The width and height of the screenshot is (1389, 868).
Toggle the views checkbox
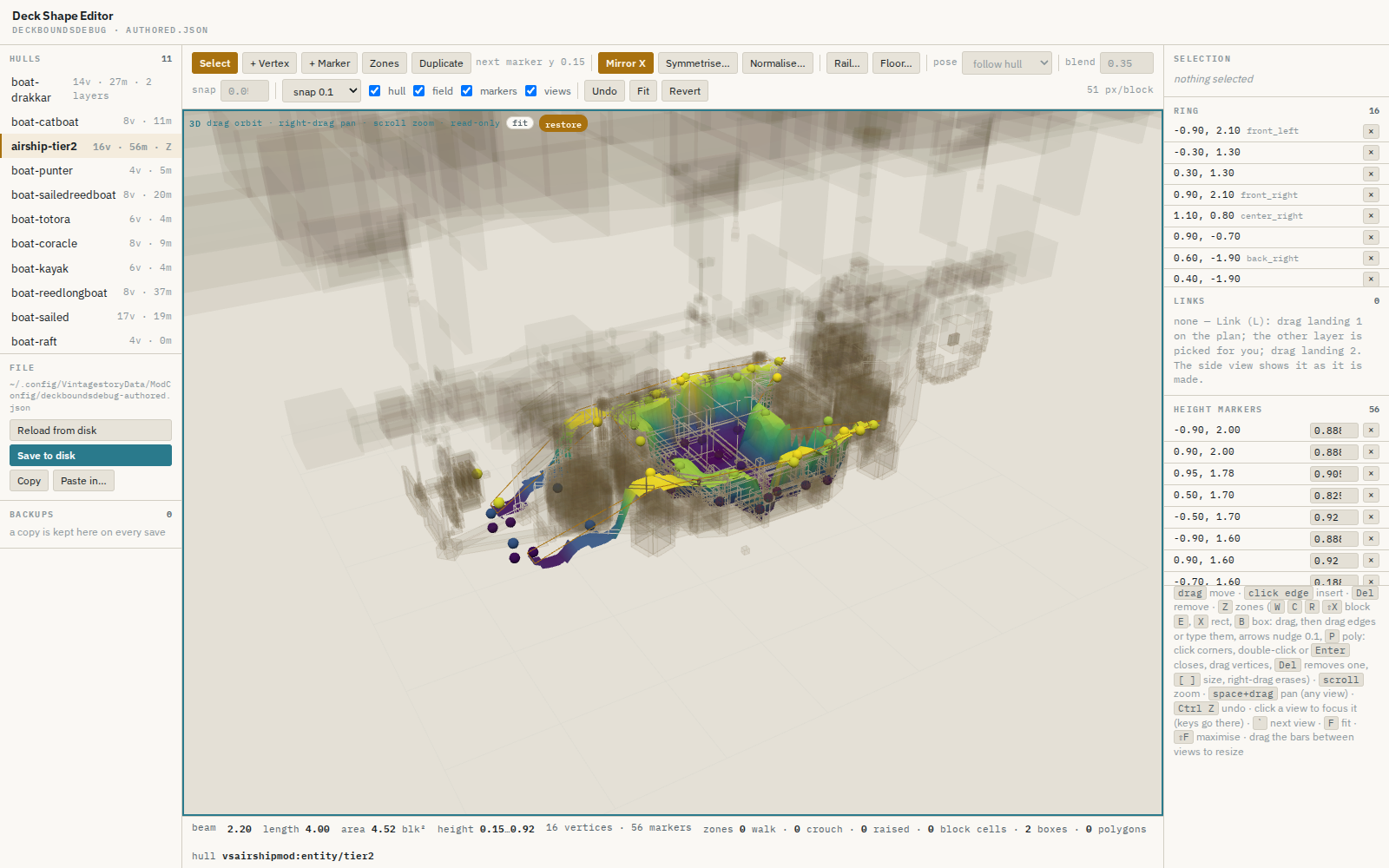coord(531,91)
